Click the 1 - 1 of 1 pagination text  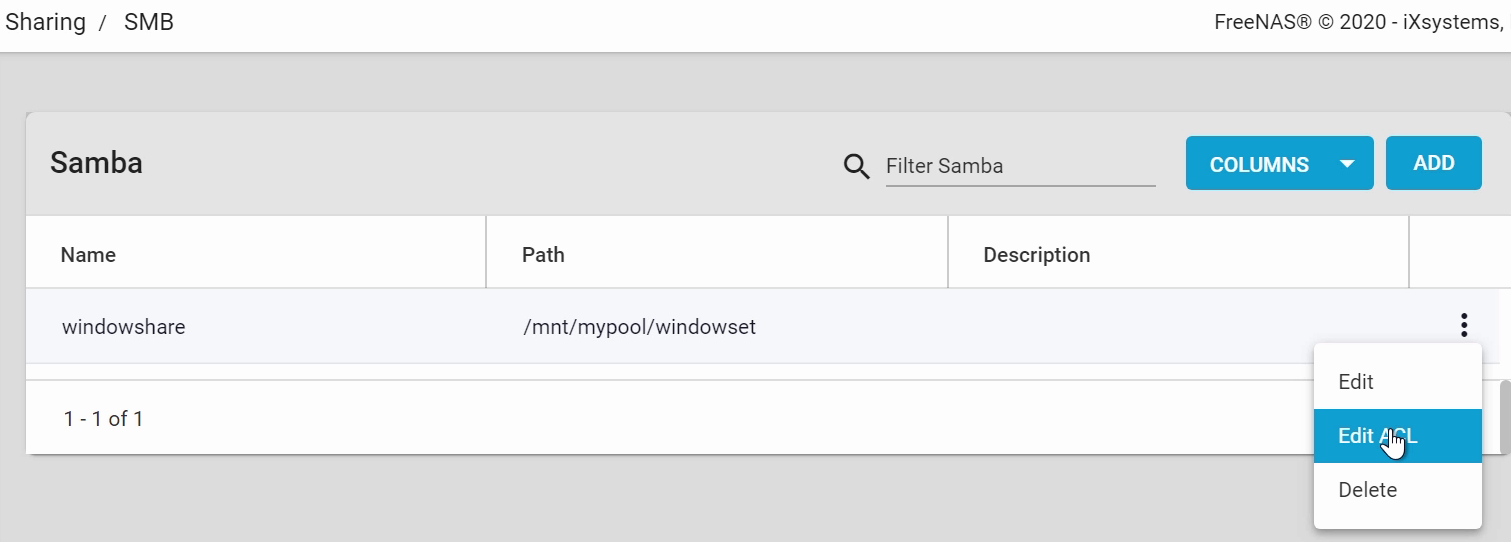(x=103, y=419)
